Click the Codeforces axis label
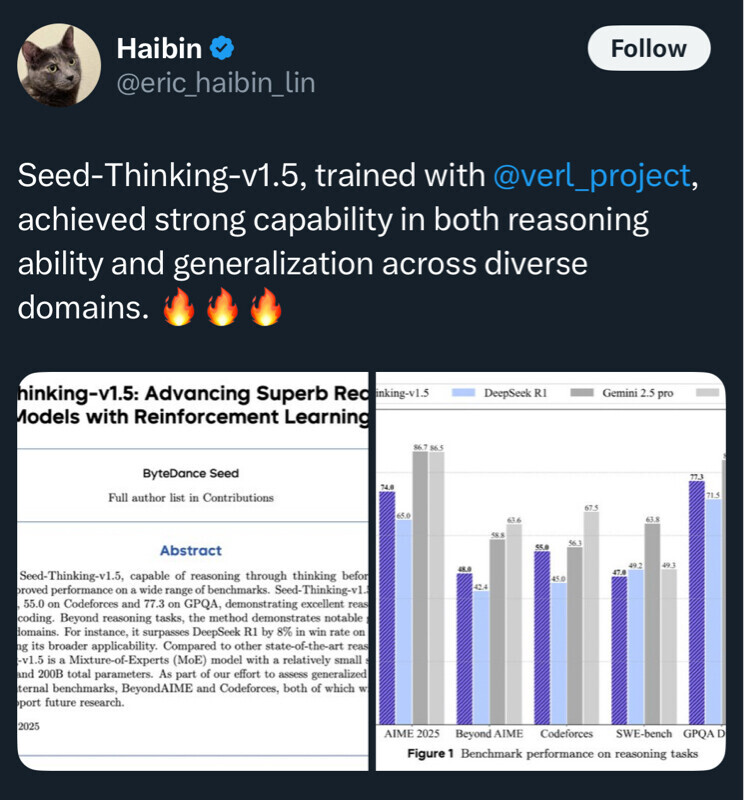This screenshot has width=744, height=800. click(x=566, y=733)
